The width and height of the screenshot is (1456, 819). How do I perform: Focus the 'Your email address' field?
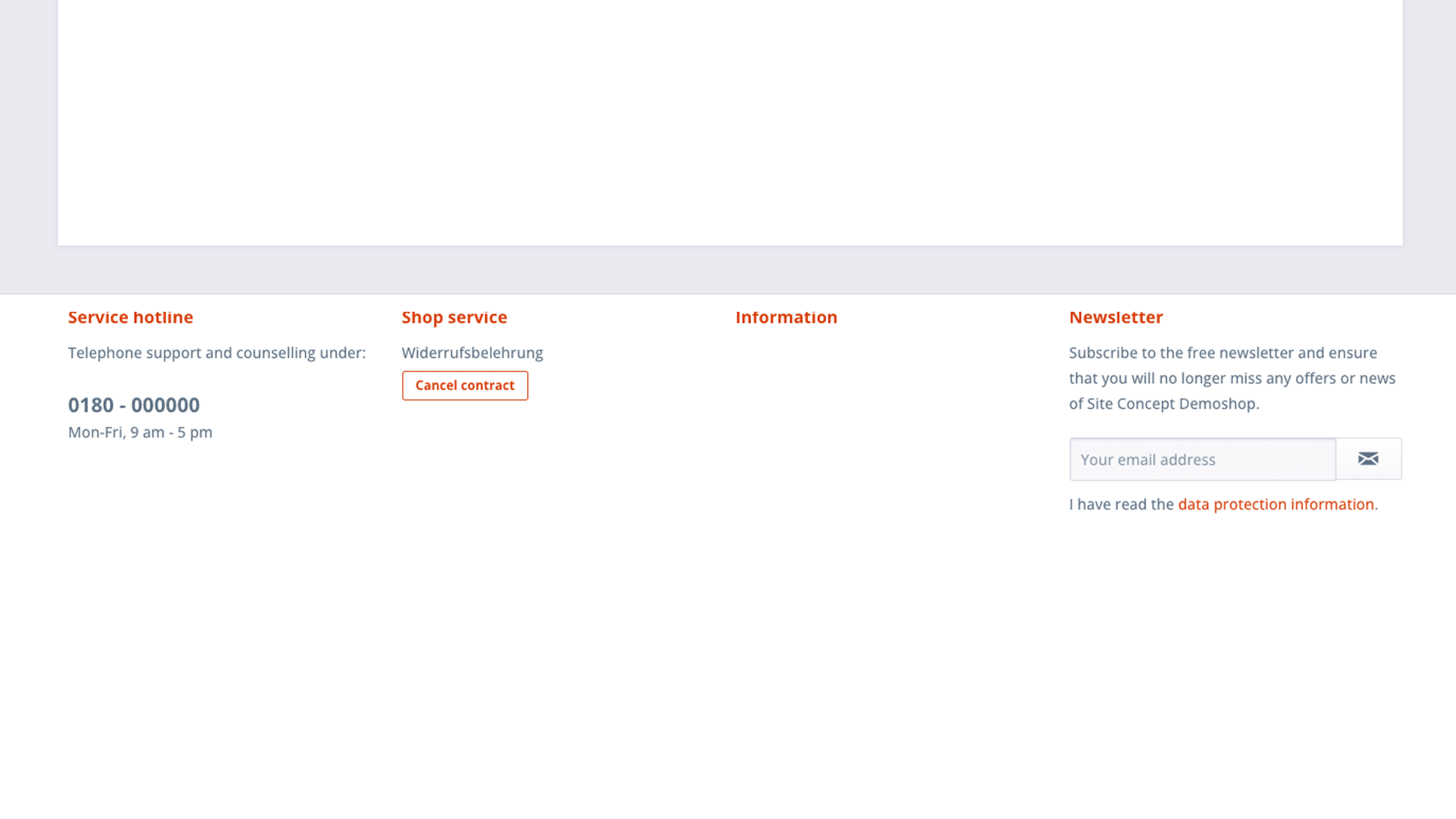pos(1203,459)
